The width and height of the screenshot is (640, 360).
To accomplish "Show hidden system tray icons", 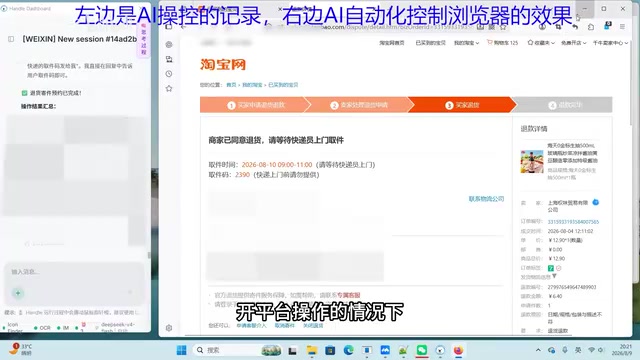I will pyautogui.click(x=538, y=350).
